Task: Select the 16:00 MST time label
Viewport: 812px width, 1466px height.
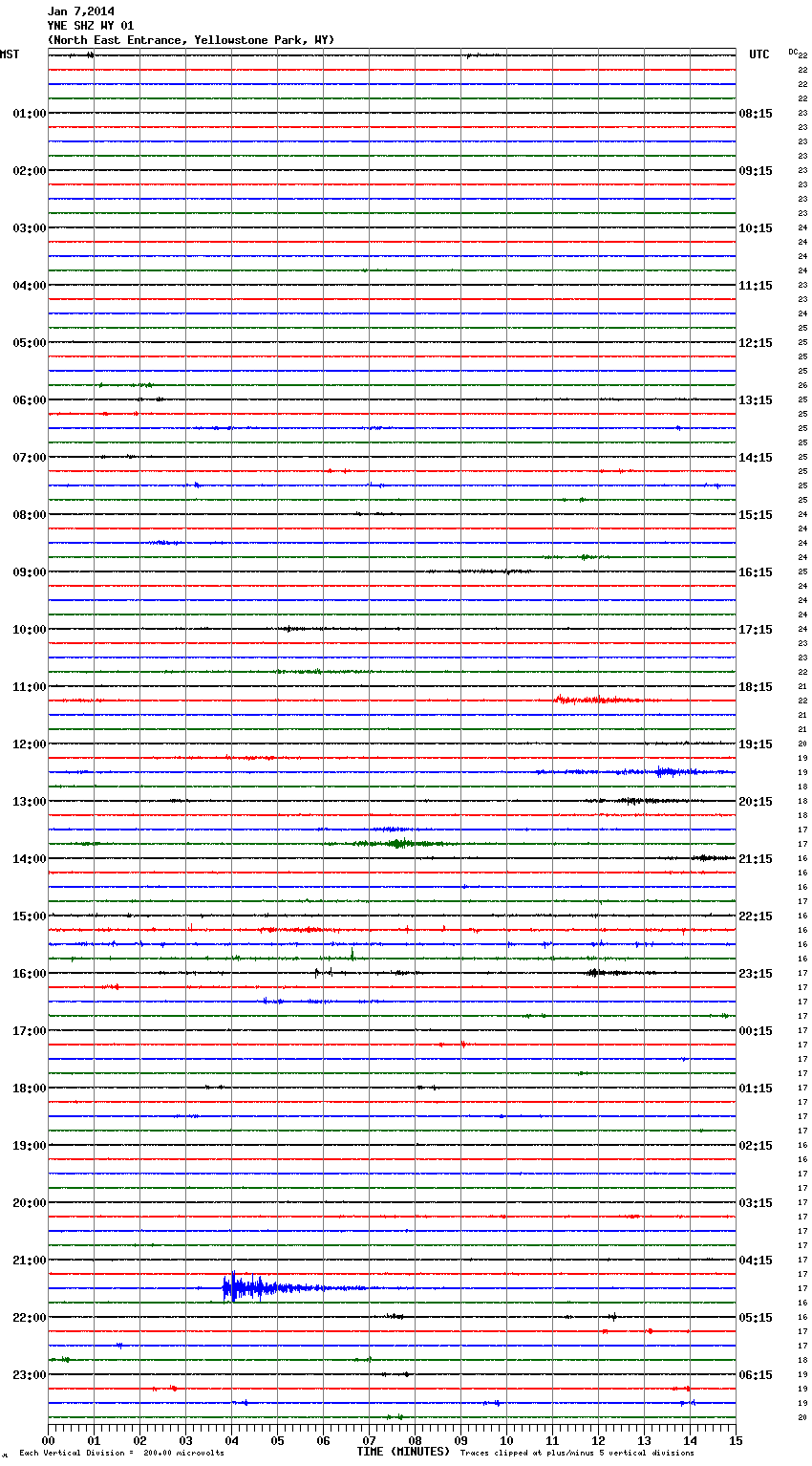Action: 30,974
